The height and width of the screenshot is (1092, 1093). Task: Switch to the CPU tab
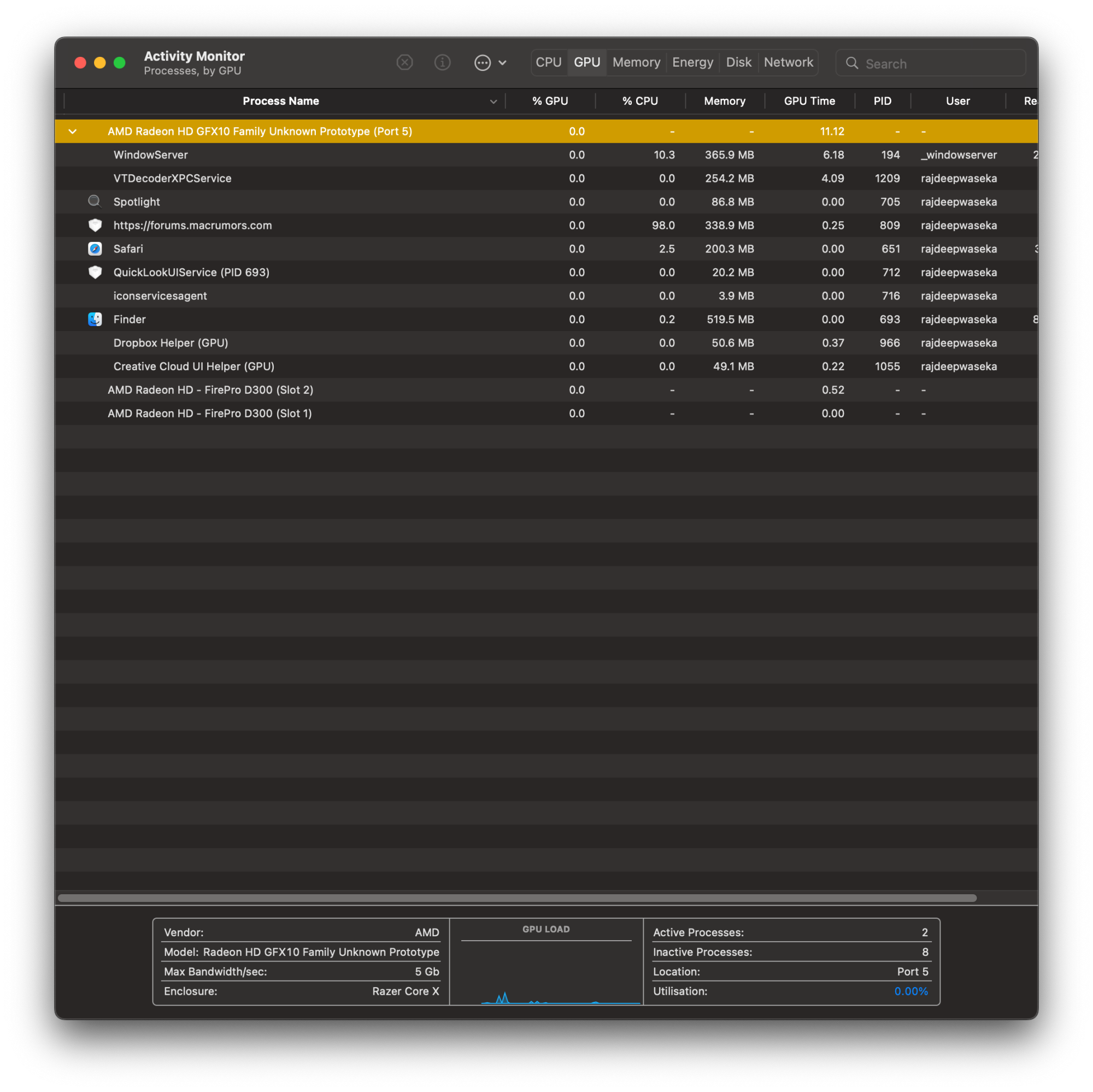tap(548, 62)
